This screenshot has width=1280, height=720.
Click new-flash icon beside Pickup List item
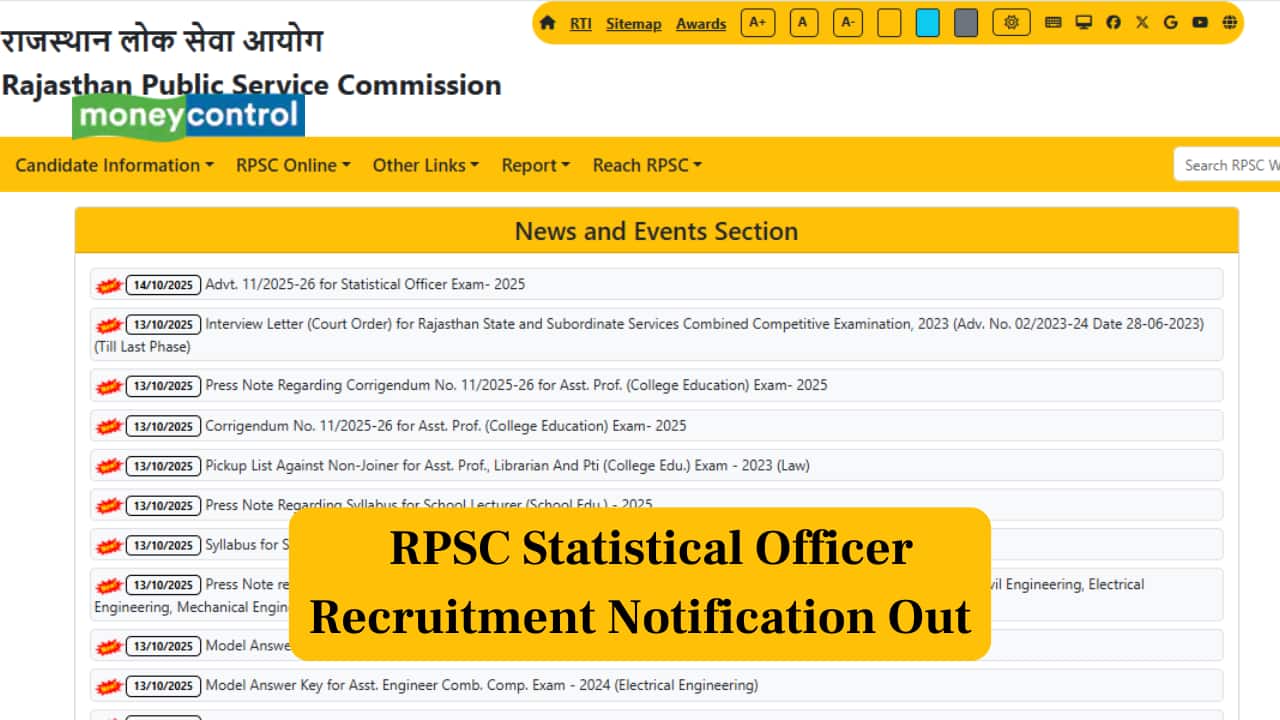pos(108,466)
